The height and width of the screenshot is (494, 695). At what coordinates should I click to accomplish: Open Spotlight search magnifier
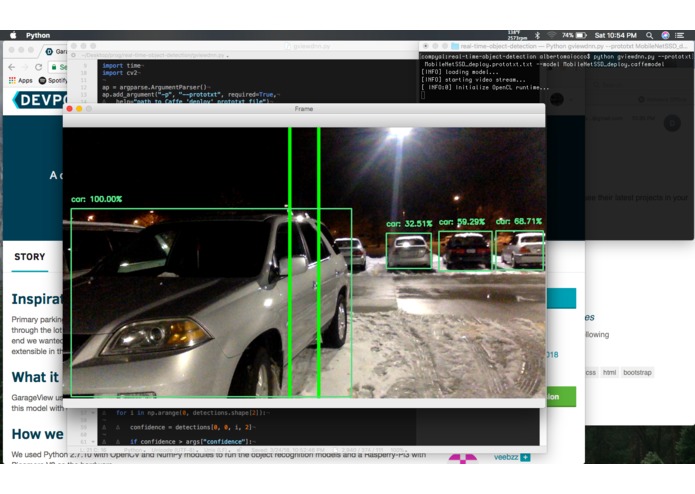click(x=649, y=35)
